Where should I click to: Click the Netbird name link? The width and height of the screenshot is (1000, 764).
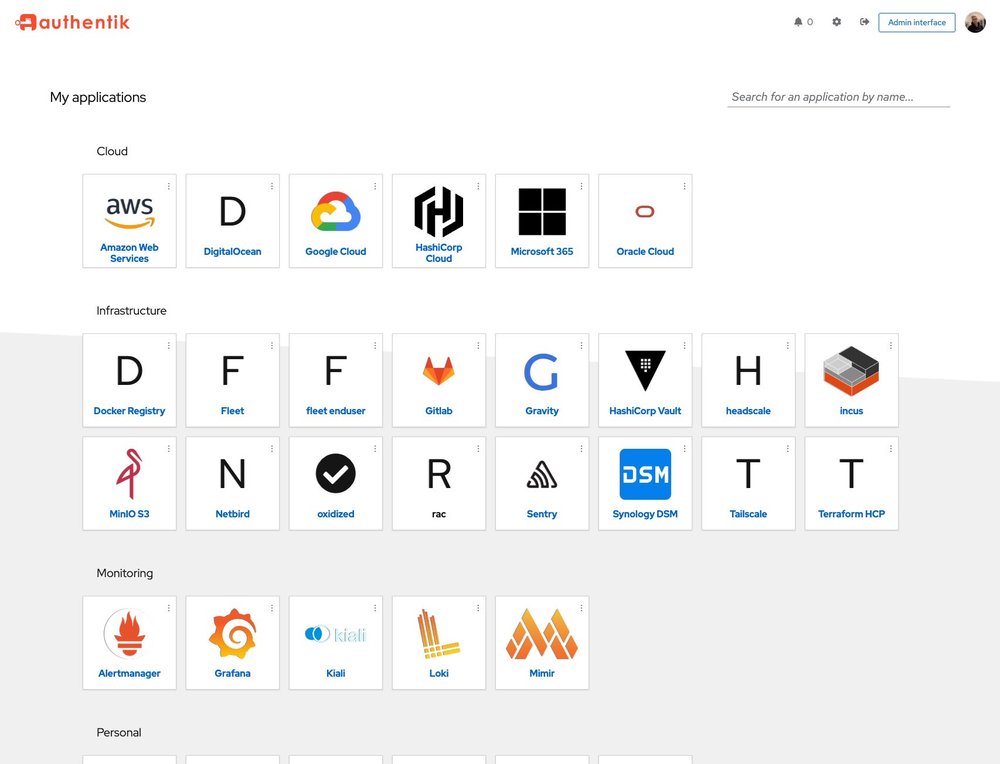coord(232,514)
